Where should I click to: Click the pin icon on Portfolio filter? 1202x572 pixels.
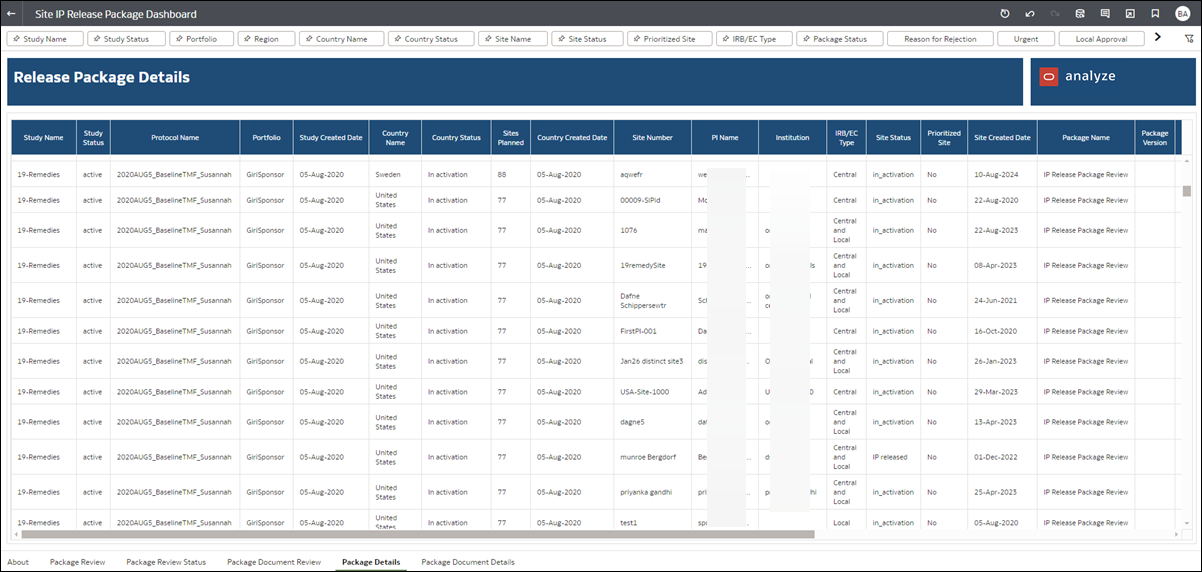pyautogui.click(x=181, y=39)
